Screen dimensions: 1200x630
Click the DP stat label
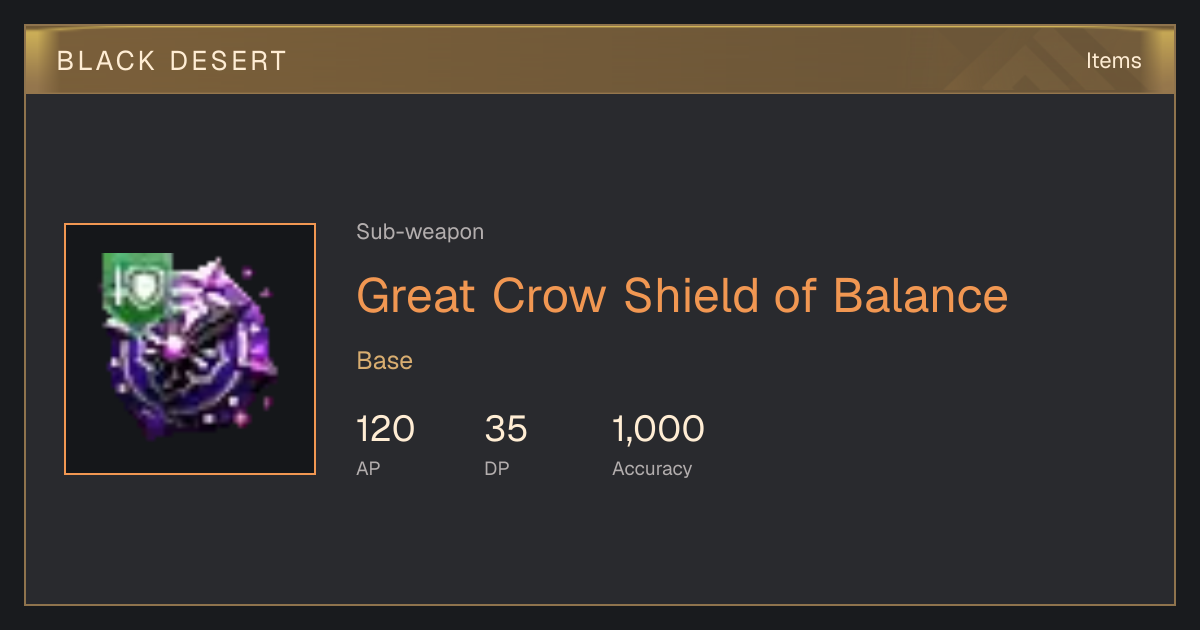(x=497, y=468)
